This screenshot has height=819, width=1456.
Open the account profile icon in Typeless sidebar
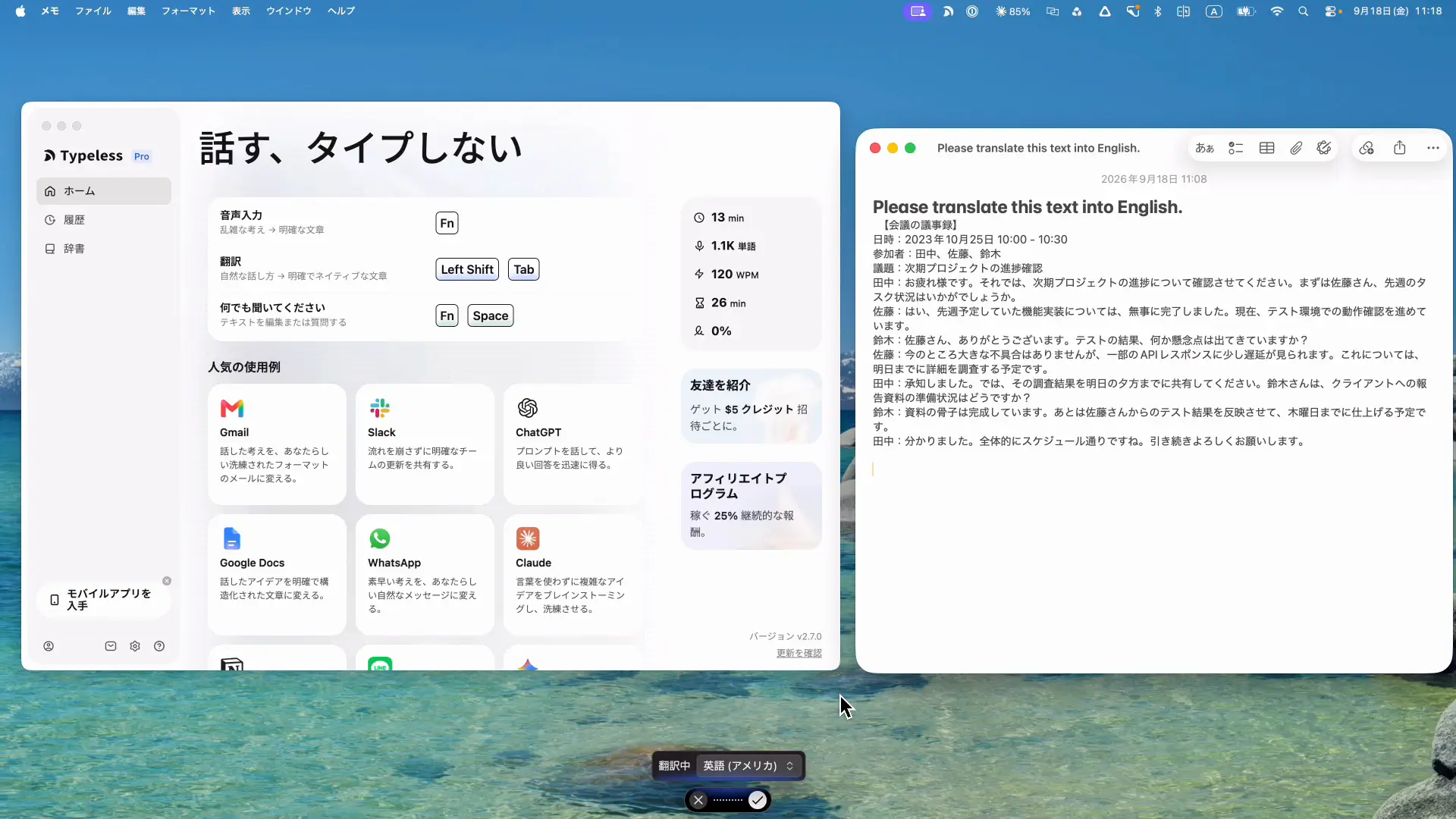point(49,646)
